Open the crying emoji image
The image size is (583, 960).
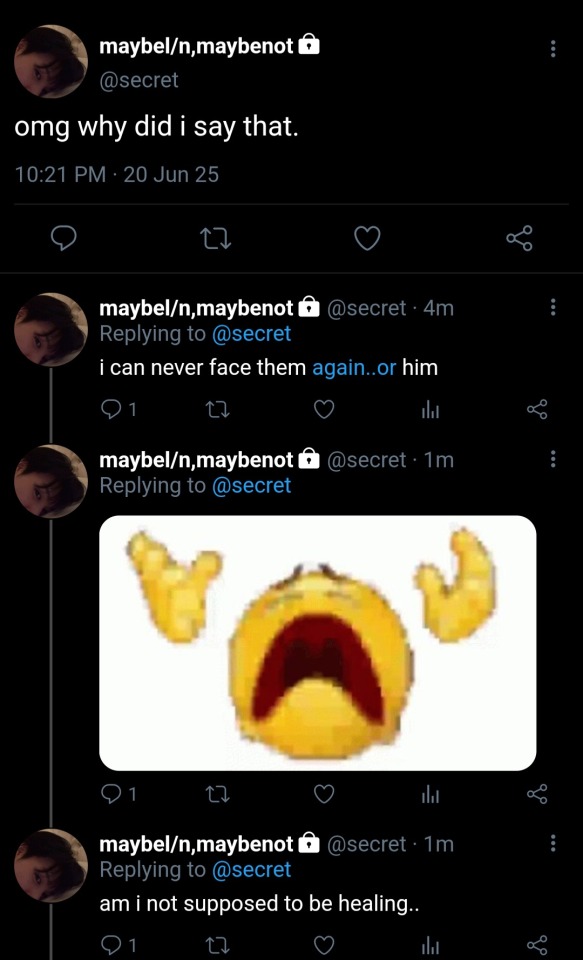coord(318,643)
